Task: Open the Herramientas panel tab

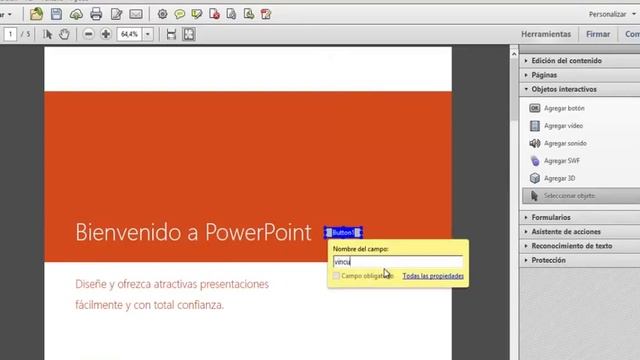Action: (x=546, y=34)
